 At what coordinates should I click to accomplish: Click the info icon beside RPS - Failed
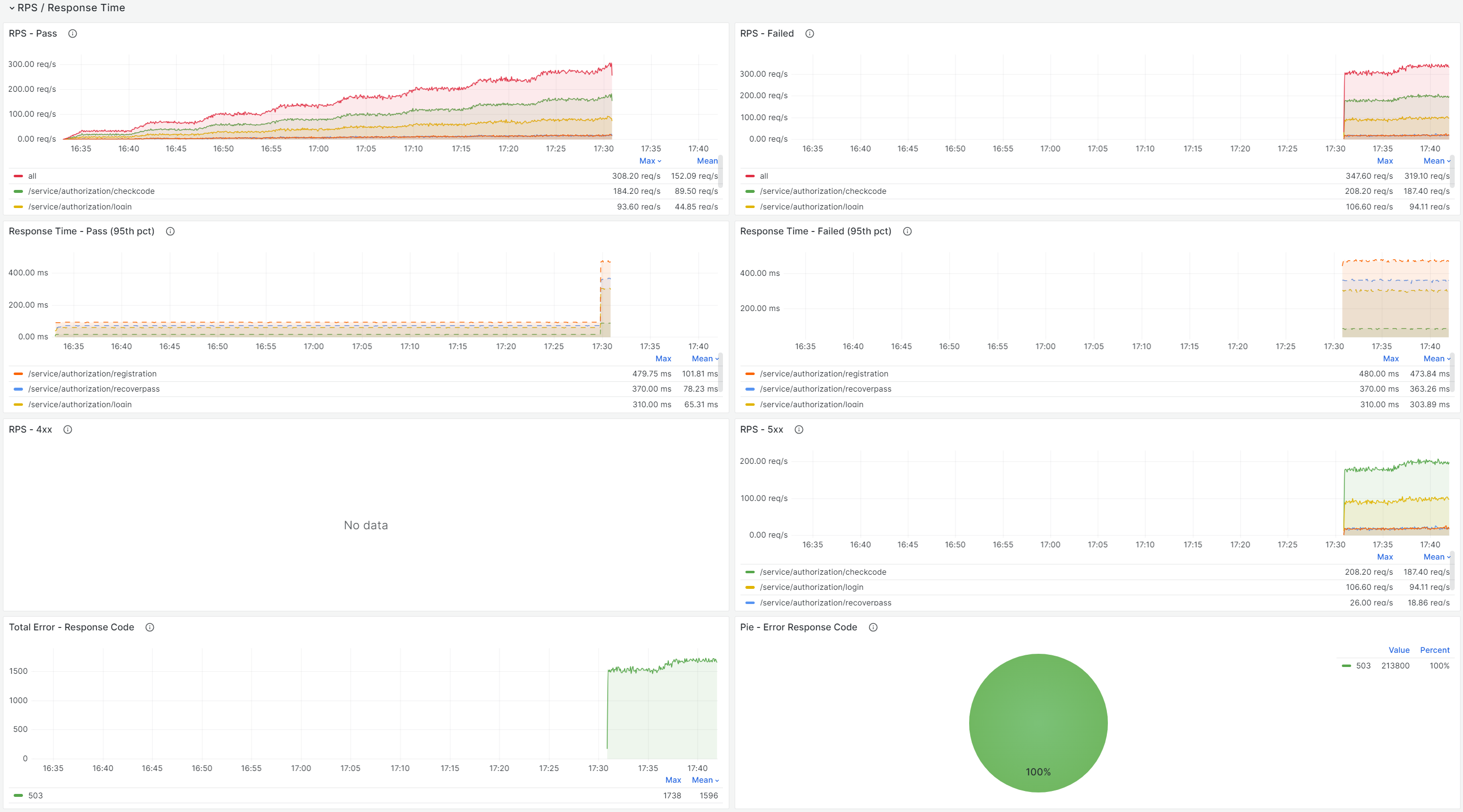810,34
